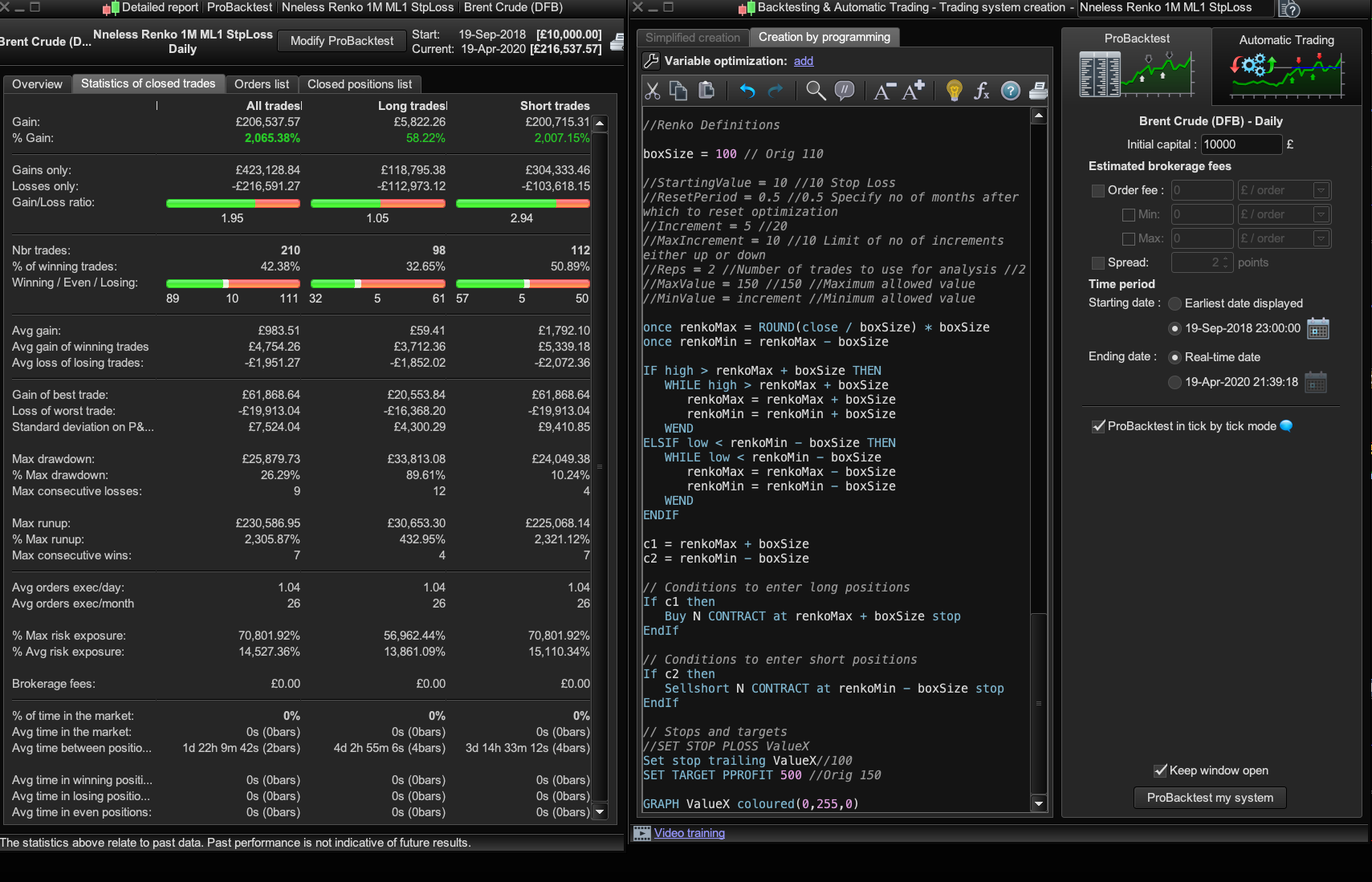Viewport: 1372px width, 882px height.
Task: Expand the Min fee unit dropdown
Action: tap(1321, 214)
